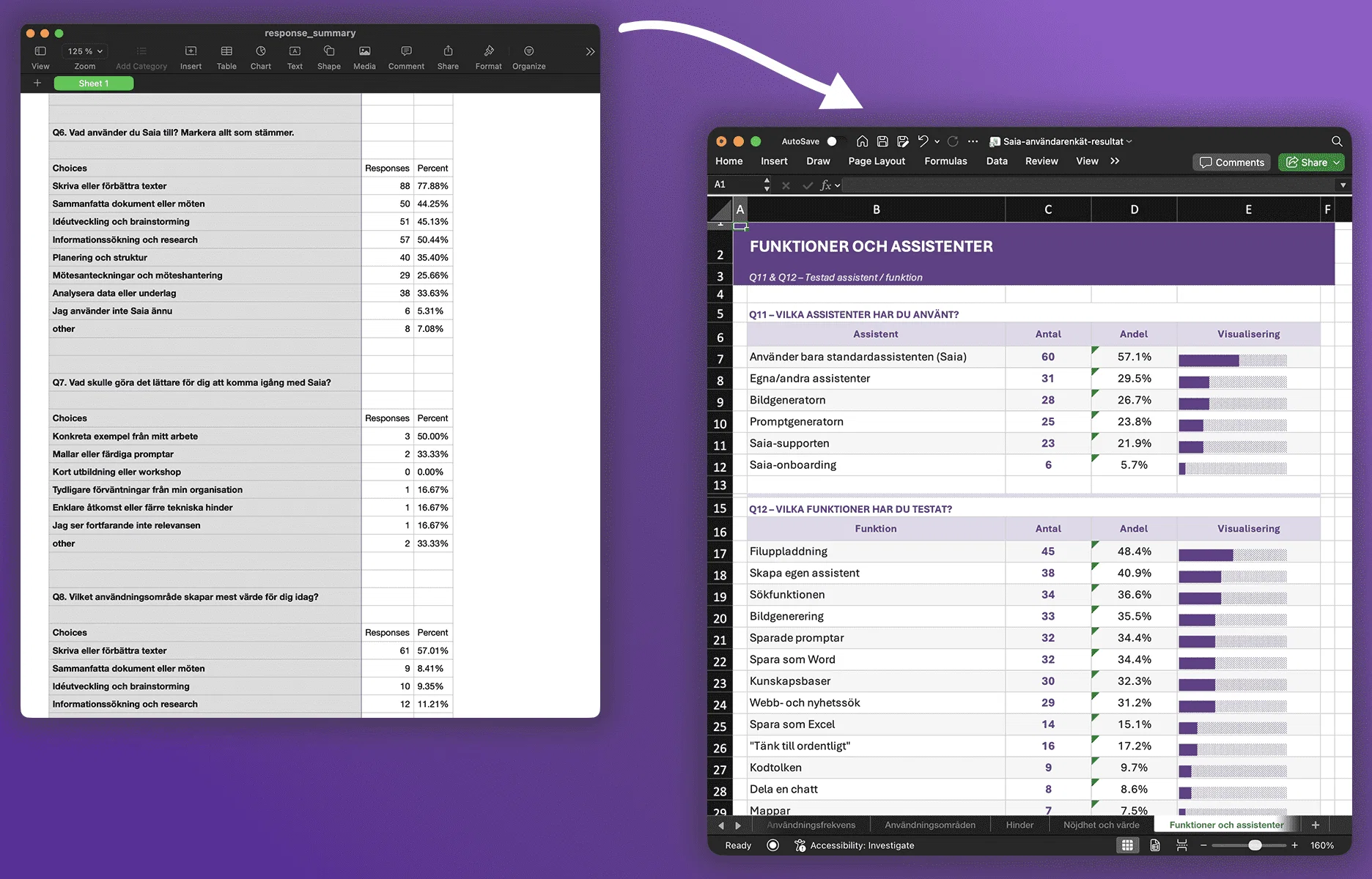The height and width of the screenshot is (879, 1372).
Task: Expand the hidden ribbon tabs chevrons
Action: [1115, 161]
